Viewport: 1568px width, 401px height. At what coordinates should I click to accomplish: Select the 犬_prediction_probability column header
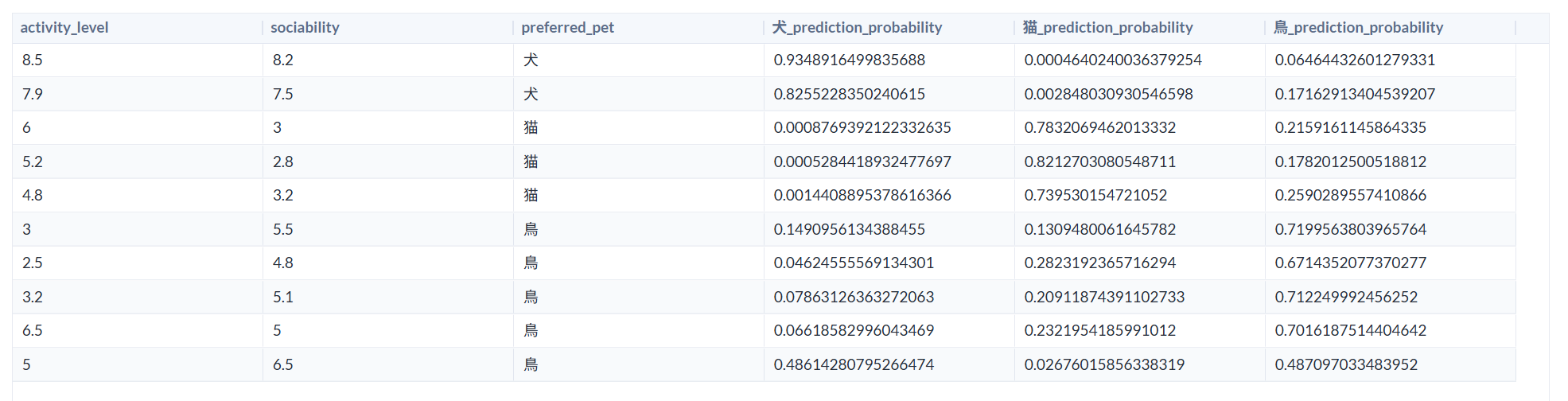[x=857, y=28]
